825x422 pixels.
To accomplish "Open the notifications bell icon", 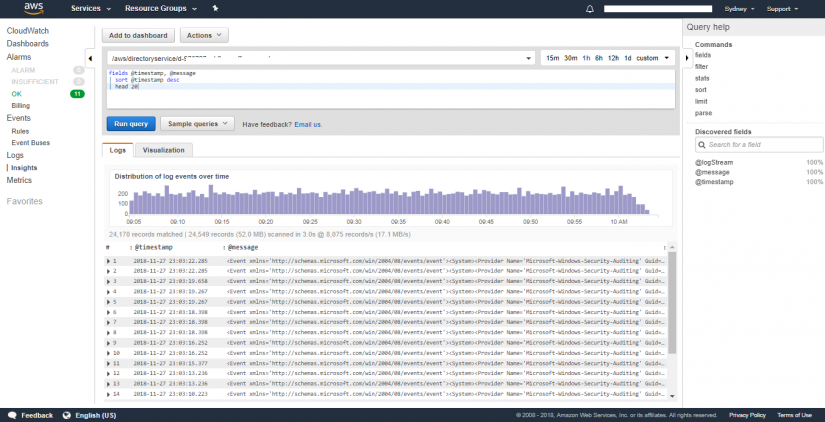I will click(590, 8).
